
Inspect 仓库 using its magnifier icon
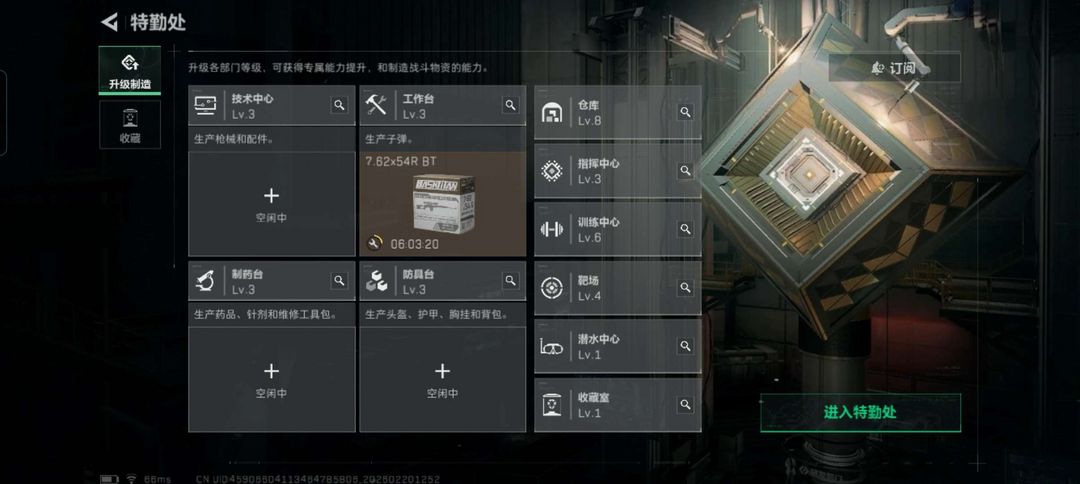(685, 112)
